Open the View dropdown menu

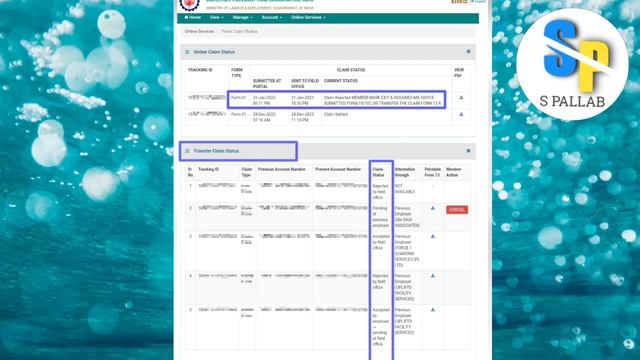pos(216,18)
